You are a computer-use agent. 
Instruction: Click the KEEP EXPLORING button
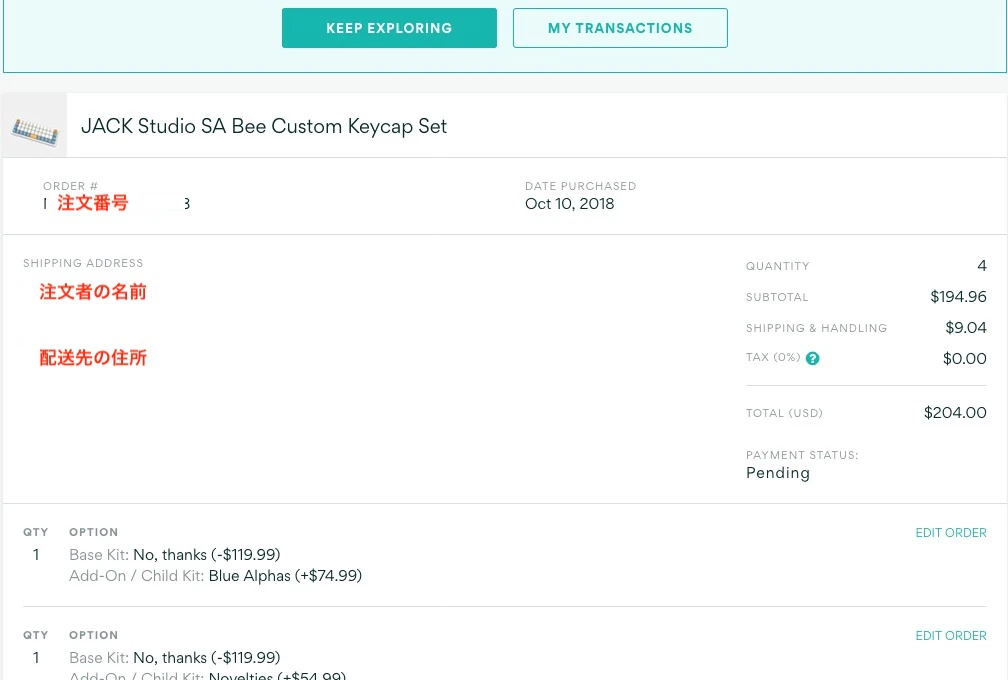click(389, 28)
